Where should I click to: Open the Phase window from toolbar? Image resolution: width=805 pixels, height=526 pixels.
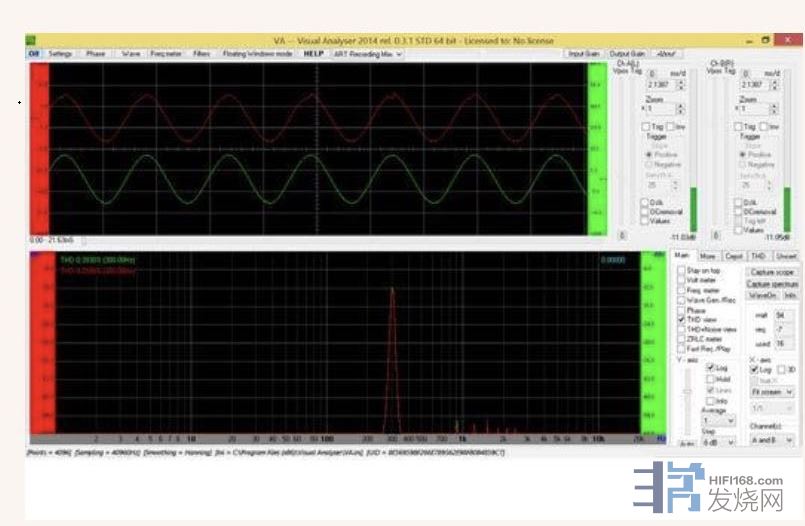[95, 54]
